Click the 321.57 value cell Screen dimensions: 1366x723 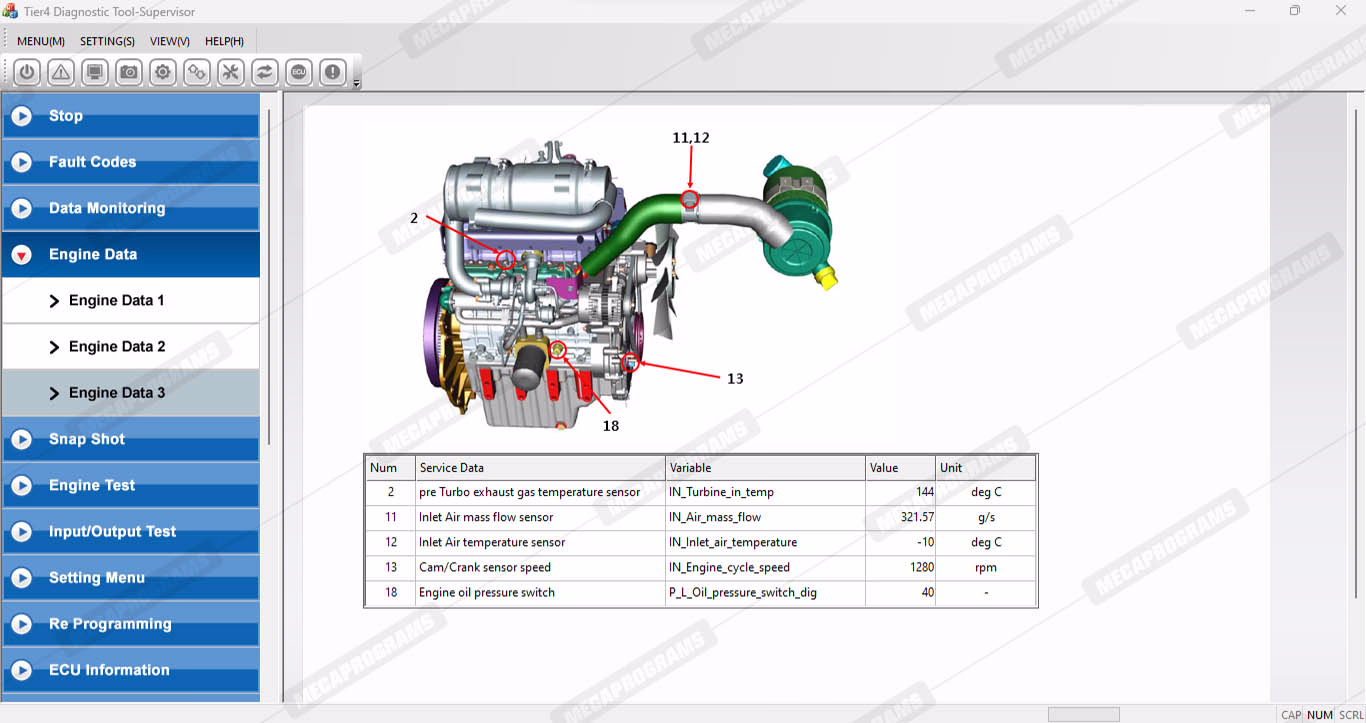(900, 517)
